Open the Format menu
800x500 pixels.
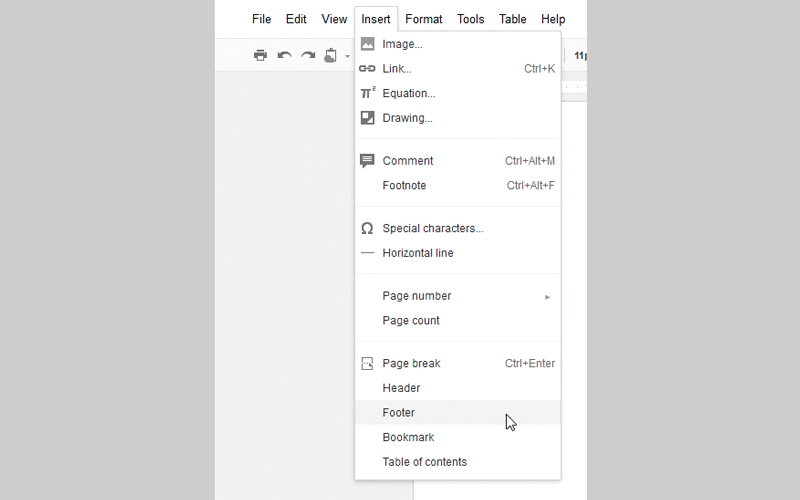[424, 19]
